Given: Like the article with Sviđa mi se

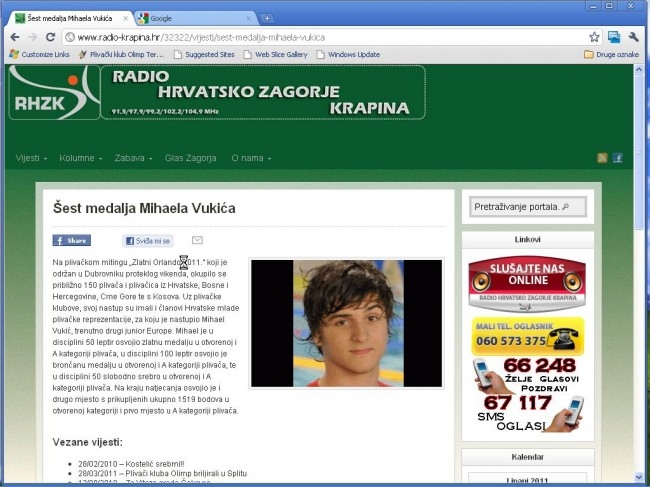Looking at the screenshot, I should tap(148, 241).
